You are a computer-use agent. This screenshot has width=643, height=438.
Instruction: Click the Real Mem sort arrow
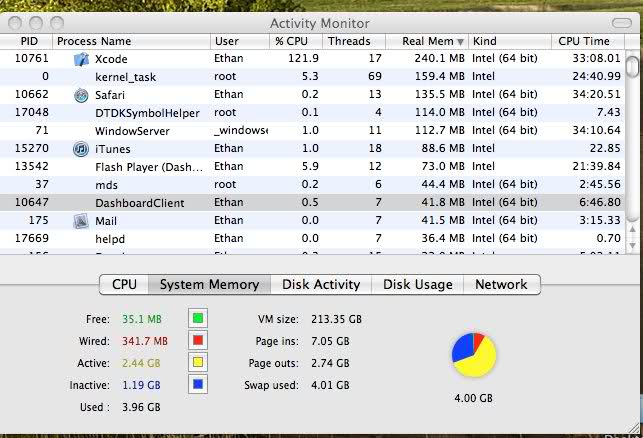click(x=461, y=42)
